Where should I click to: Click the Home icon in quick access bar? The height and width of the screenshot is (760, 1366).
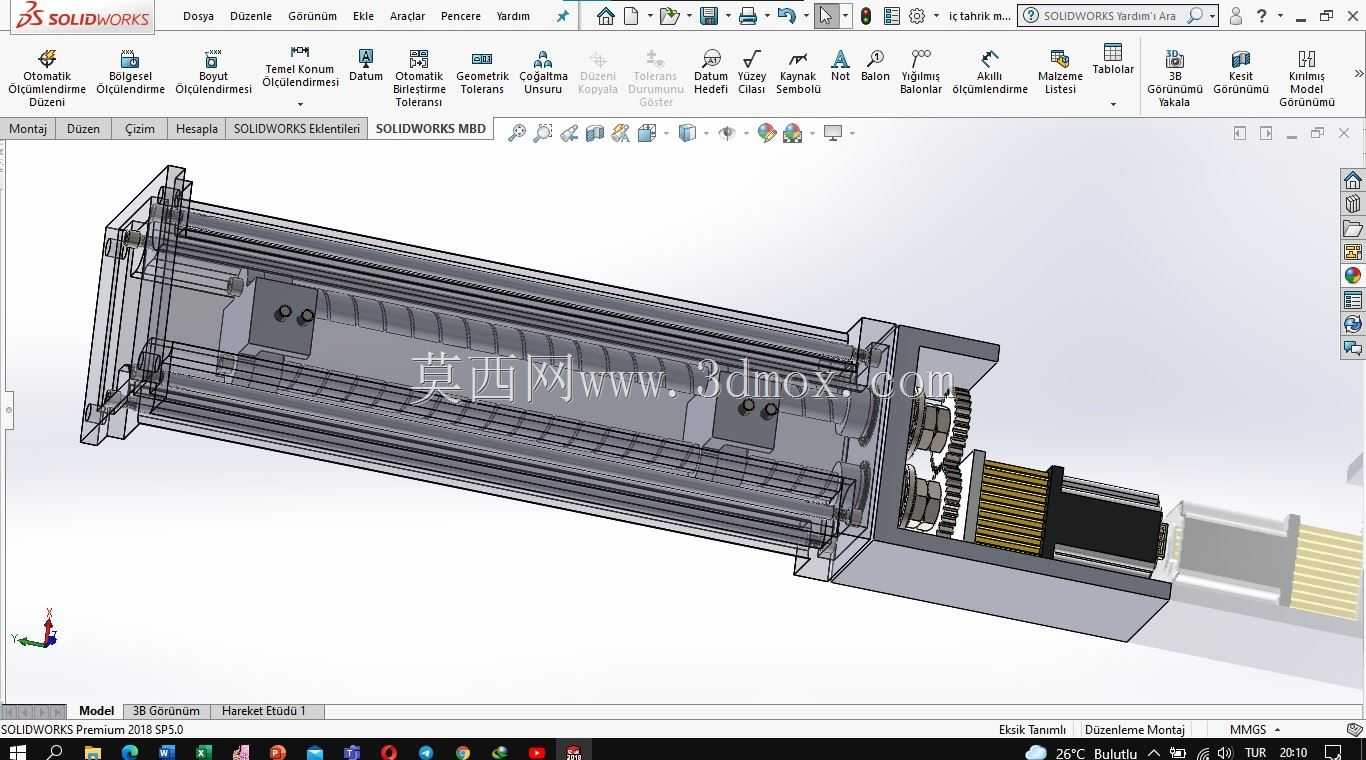click(x=605, y=16)
